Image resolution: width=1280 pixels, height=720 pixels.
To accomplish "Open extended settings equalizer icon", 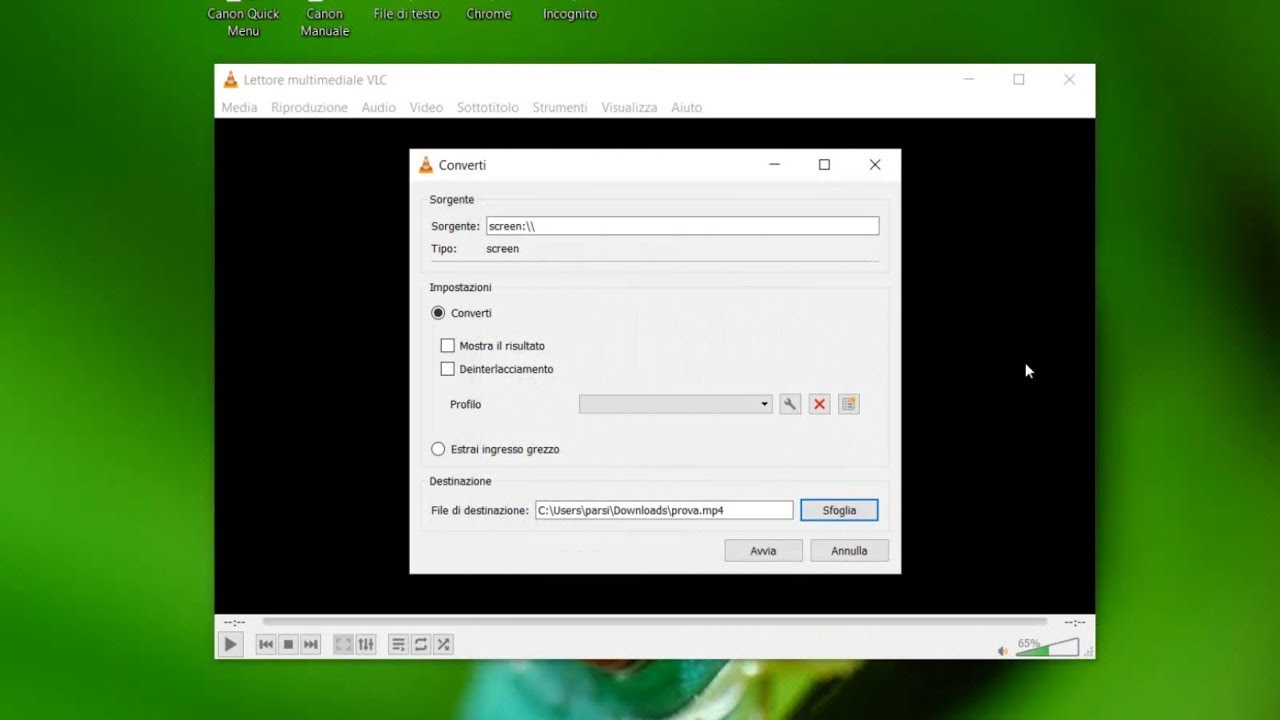I will point(366,644).
